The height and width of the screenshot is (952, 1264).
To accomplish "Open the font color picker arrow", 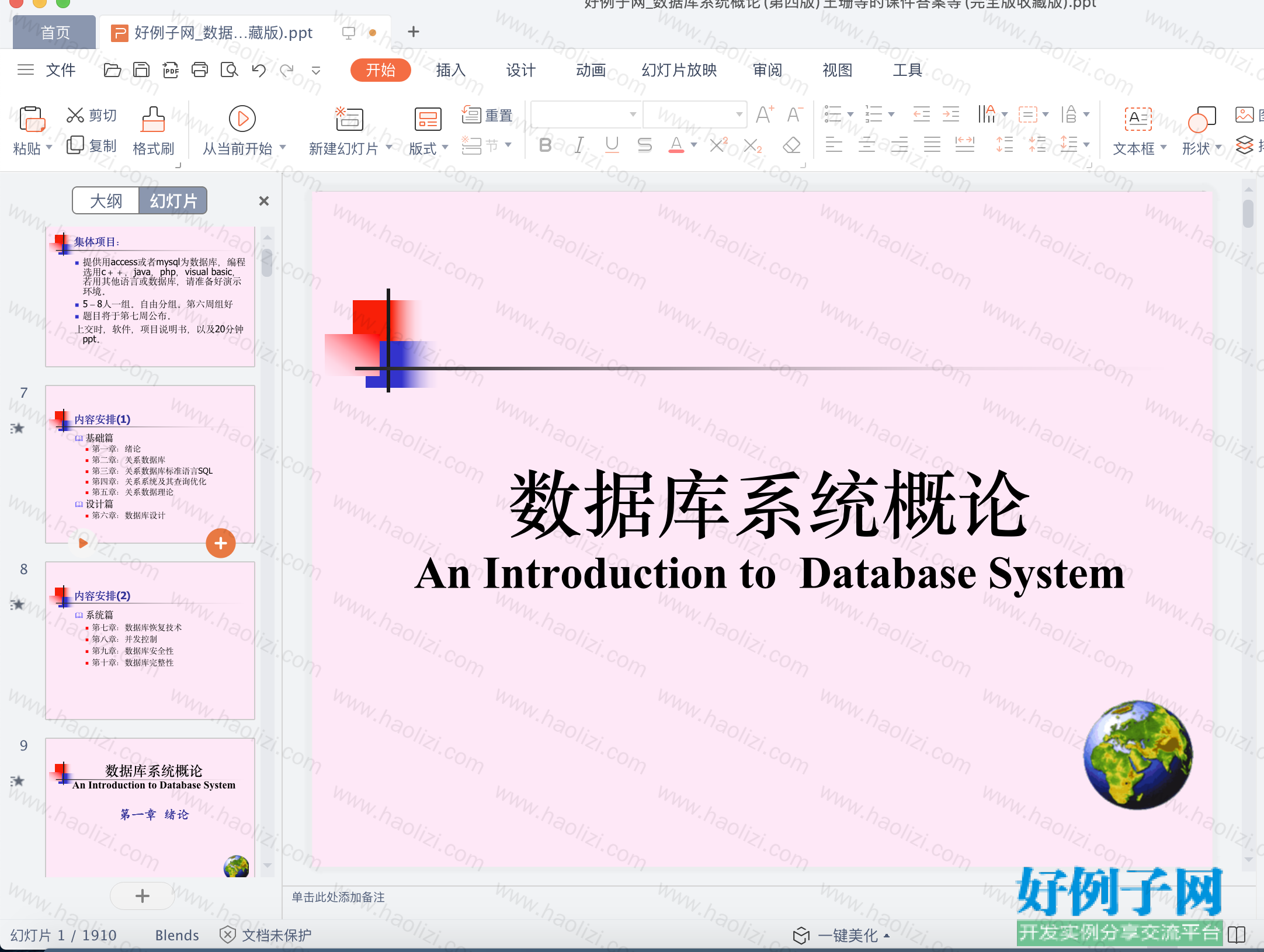I will click(x=694, y=145).
